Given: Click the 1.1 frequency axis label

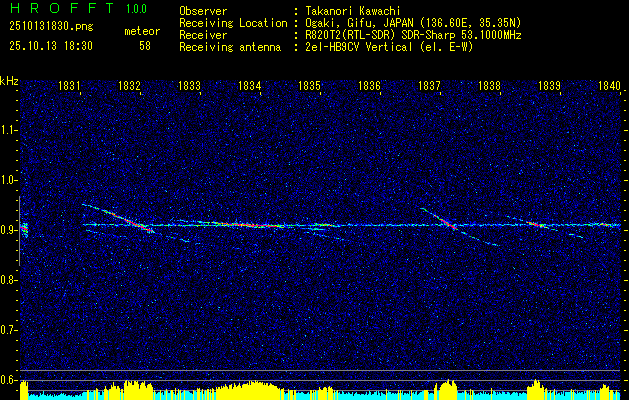Looking at the screenshot, I should (x=9, y=130).
